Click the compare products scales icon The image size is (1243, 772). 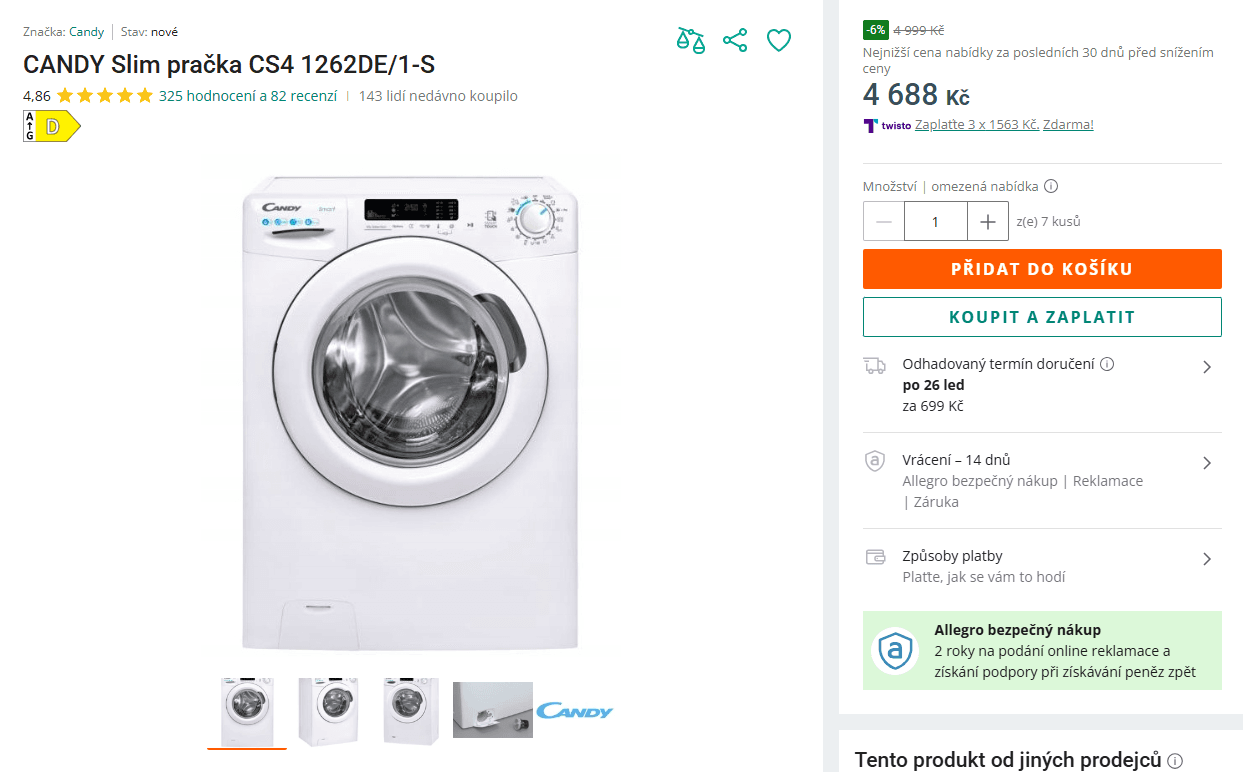click(x=690, y=41)
